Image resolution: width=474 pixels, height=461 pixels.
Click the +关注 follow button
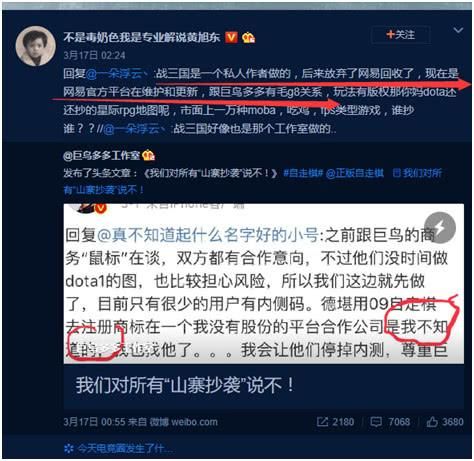tap(400, 34)
